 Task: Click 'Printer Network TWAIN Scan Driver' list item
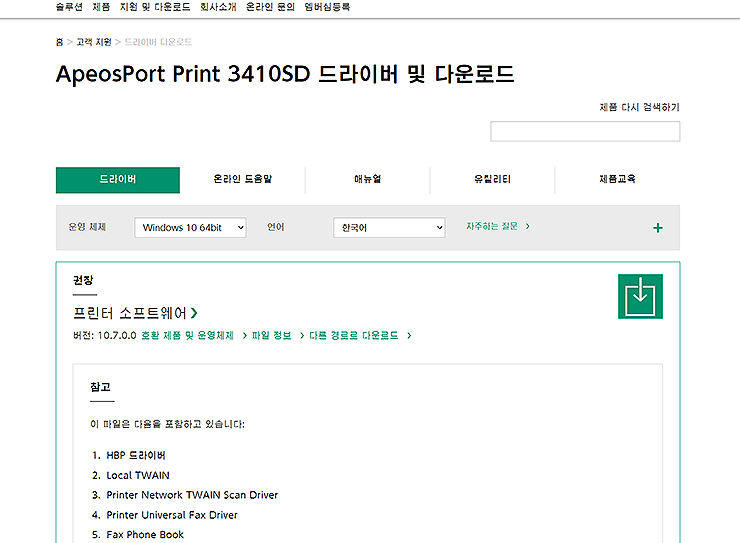click(192, 495)
